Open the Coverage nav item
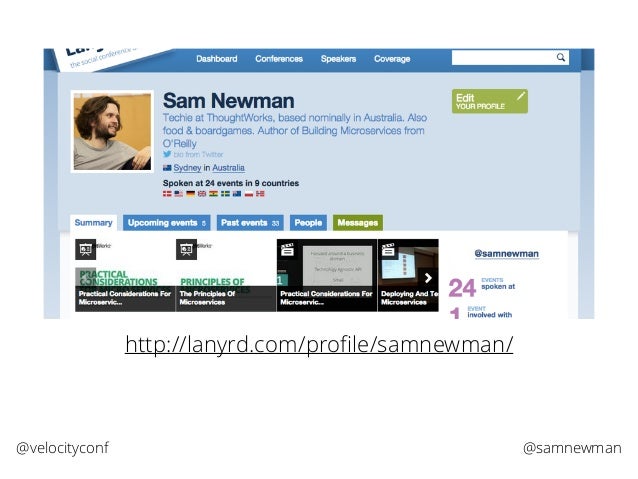Viewport: 638px width, 479px height. [392, 59]
